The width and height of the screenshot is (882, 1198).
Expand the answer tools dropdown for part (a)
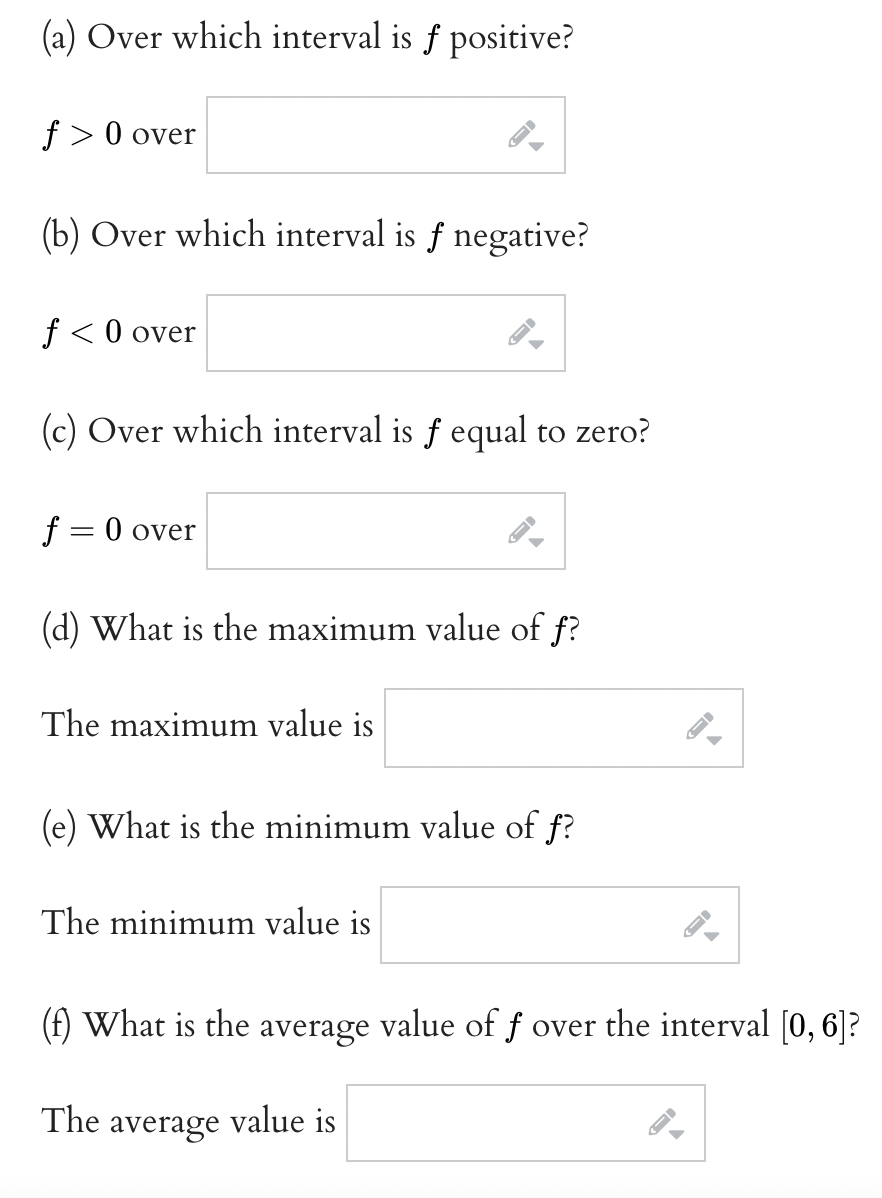[536, 146]
